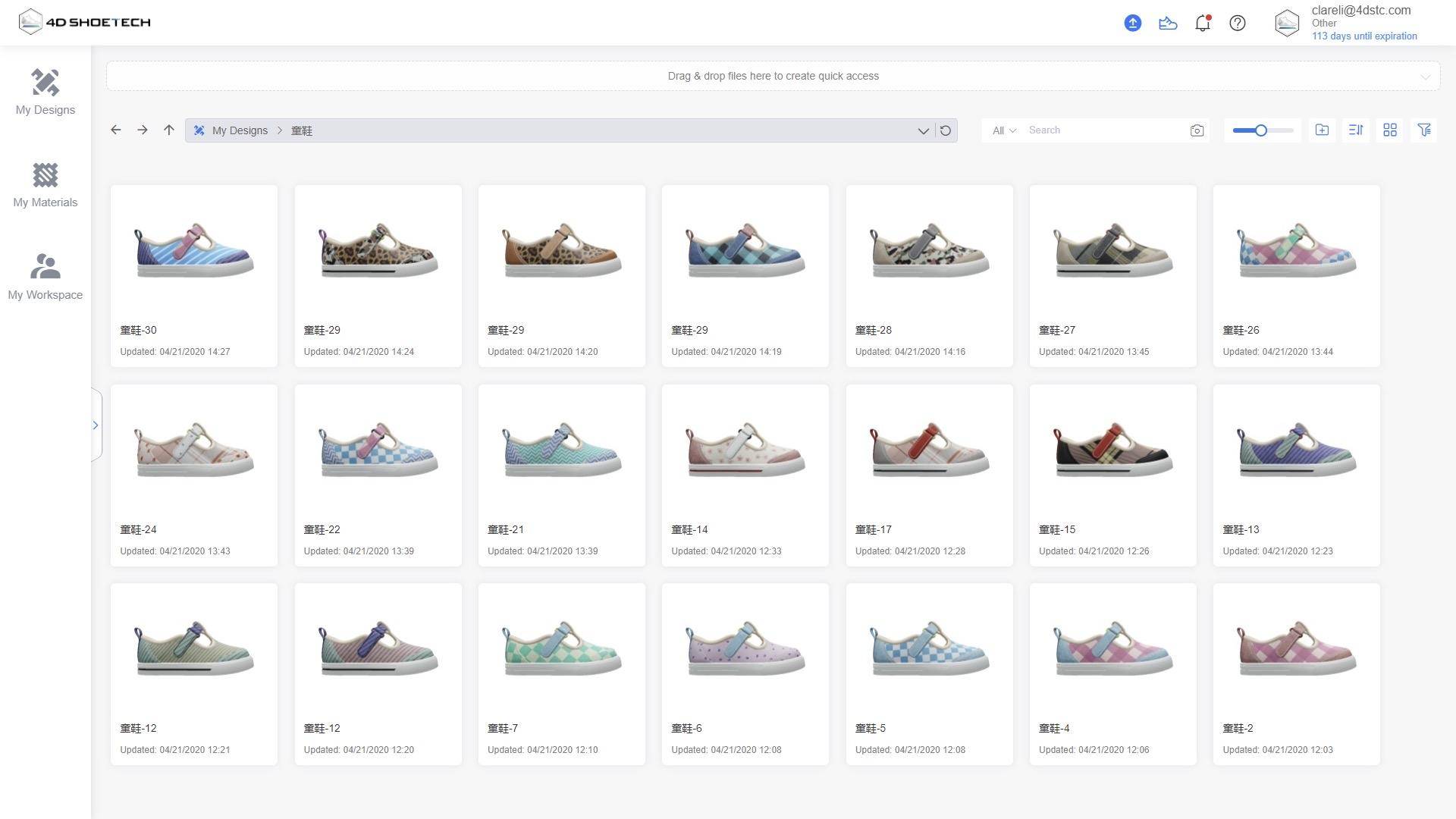
Task: Open the notifications bell
Action: coord(1202,23)
